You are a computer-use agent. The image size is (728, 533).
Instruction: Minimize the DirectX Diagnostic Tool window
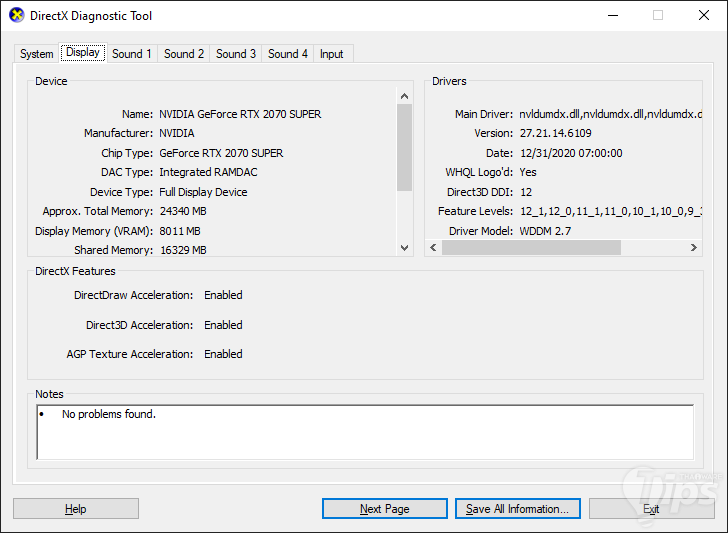tap(613, 15)
